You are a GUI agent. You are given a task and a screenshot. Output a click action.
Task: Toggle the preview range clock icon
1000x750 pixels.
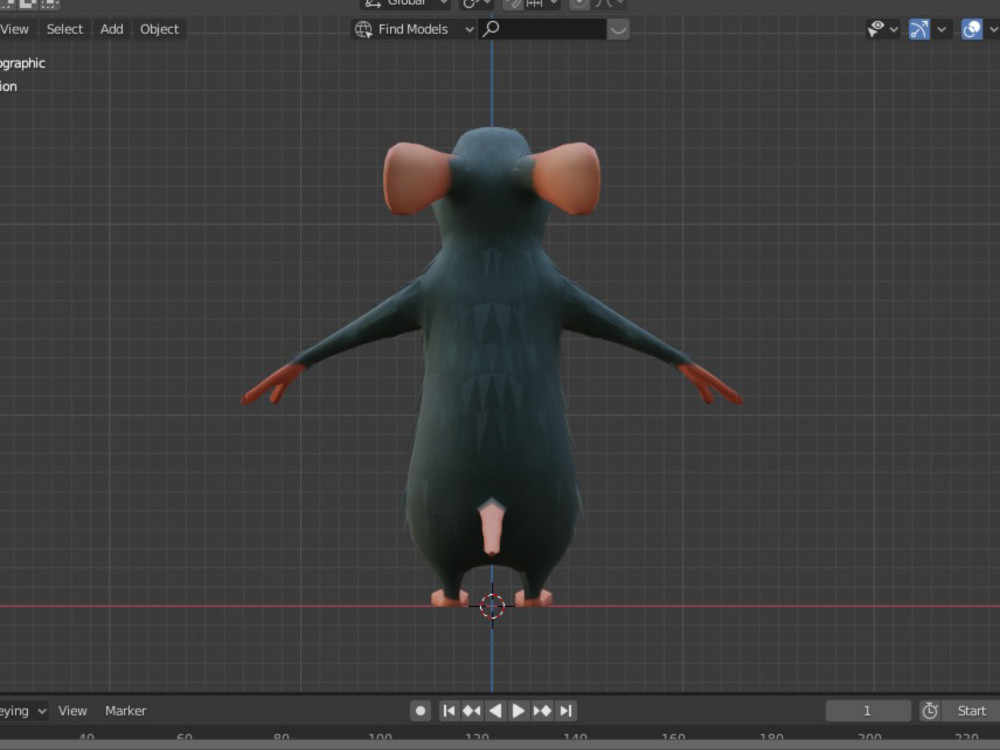point(930,710)
